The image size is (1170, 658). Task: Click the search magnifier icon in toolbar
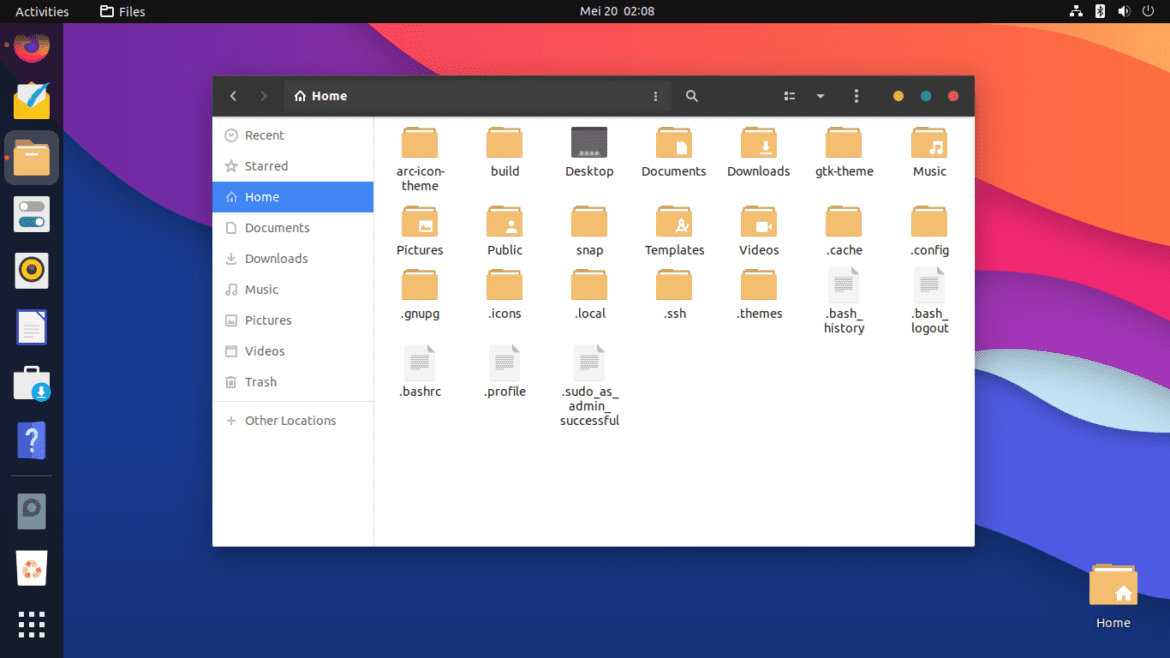pyautogui.click(x=691, y=96)
